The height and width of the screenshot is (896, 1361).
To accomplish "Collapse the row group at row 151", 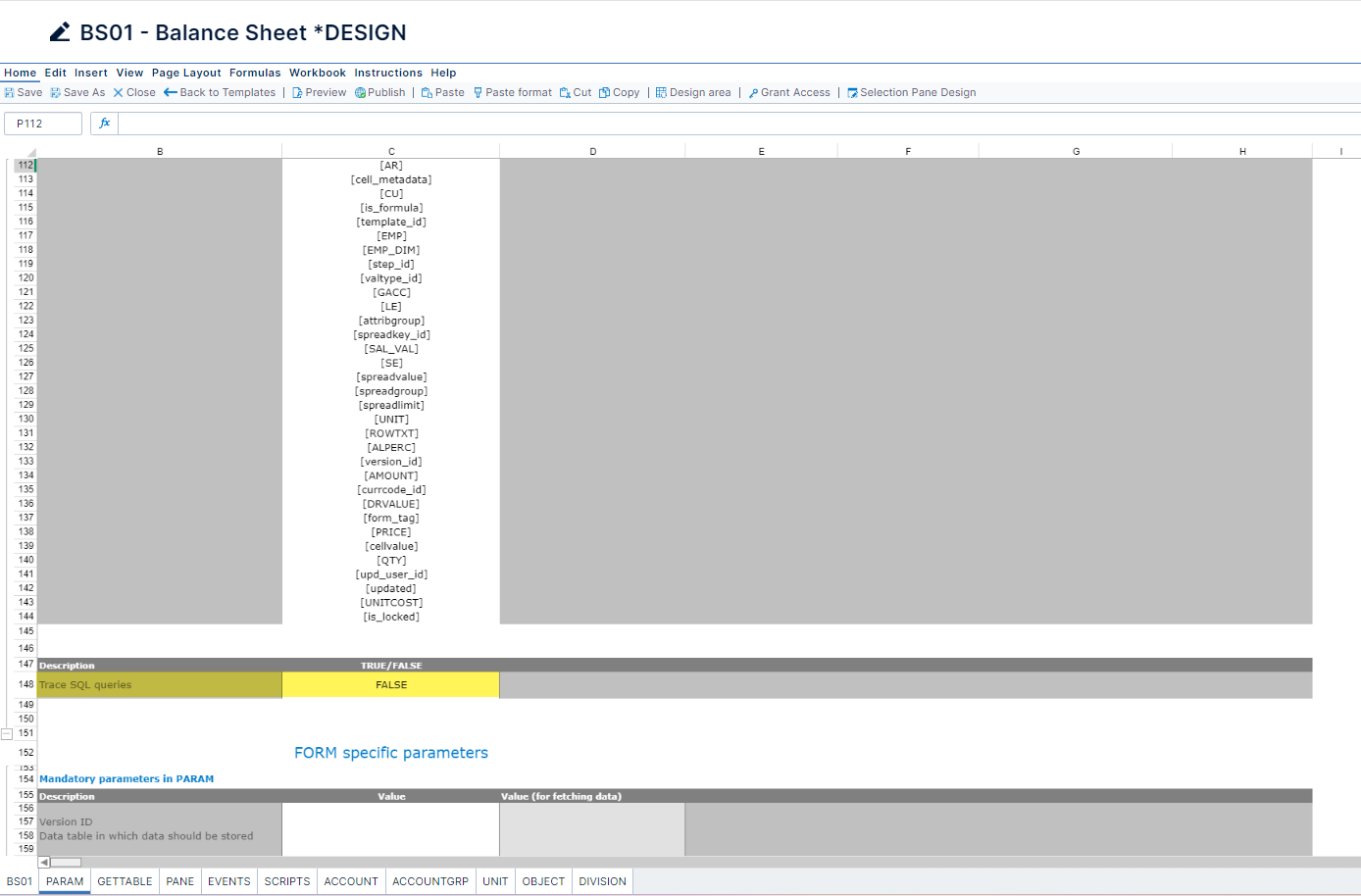I will 8,732.
